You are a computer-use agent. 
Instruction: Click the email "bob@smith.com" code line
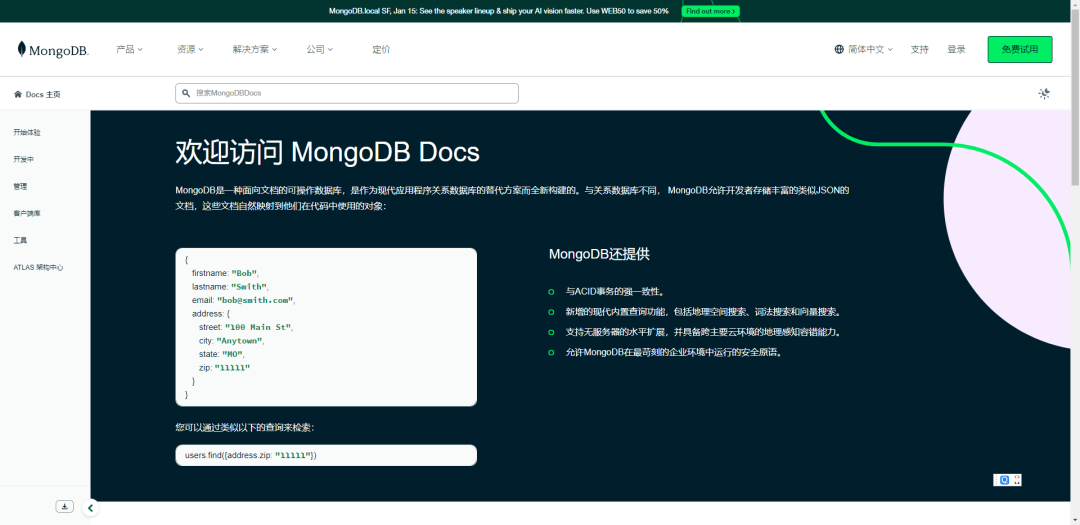tap(244, 300)
